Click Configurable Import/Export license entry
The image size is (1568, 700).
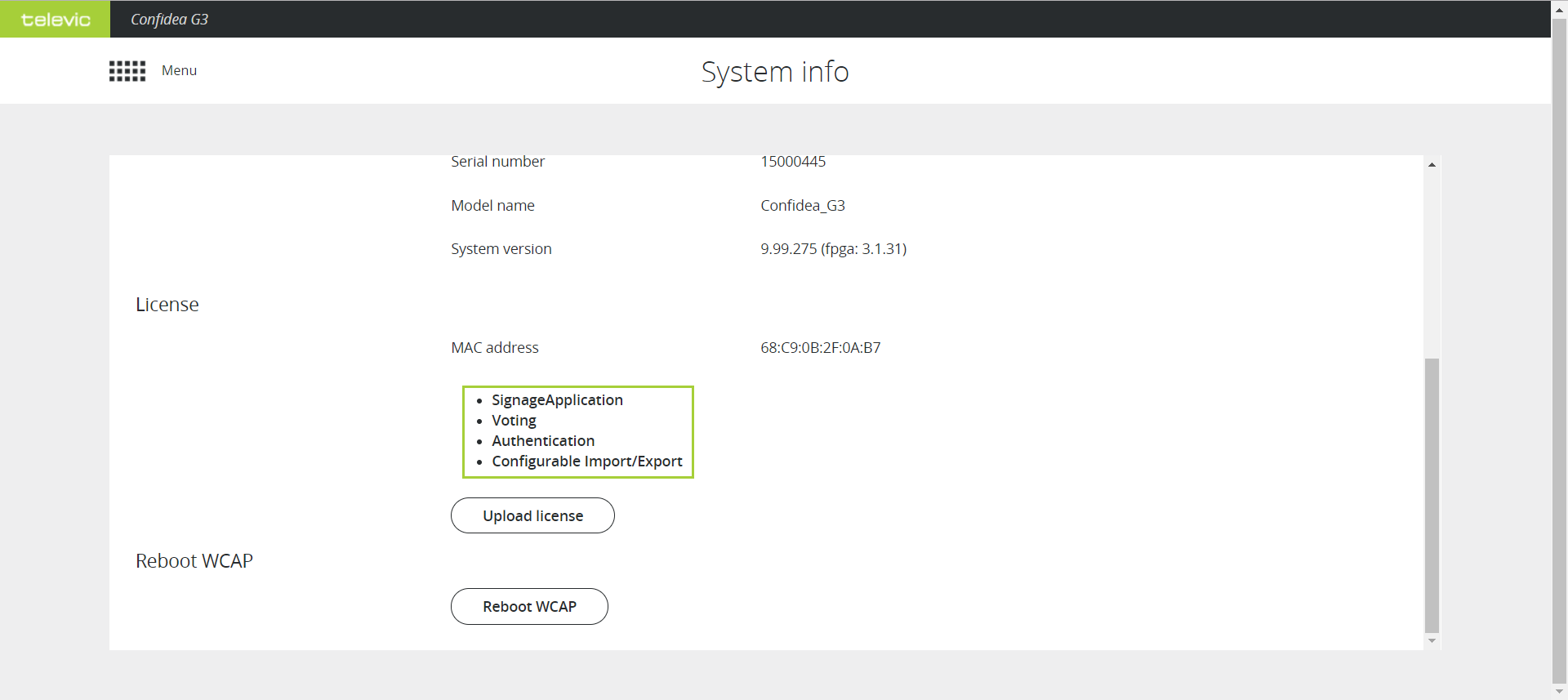(586, 461)
